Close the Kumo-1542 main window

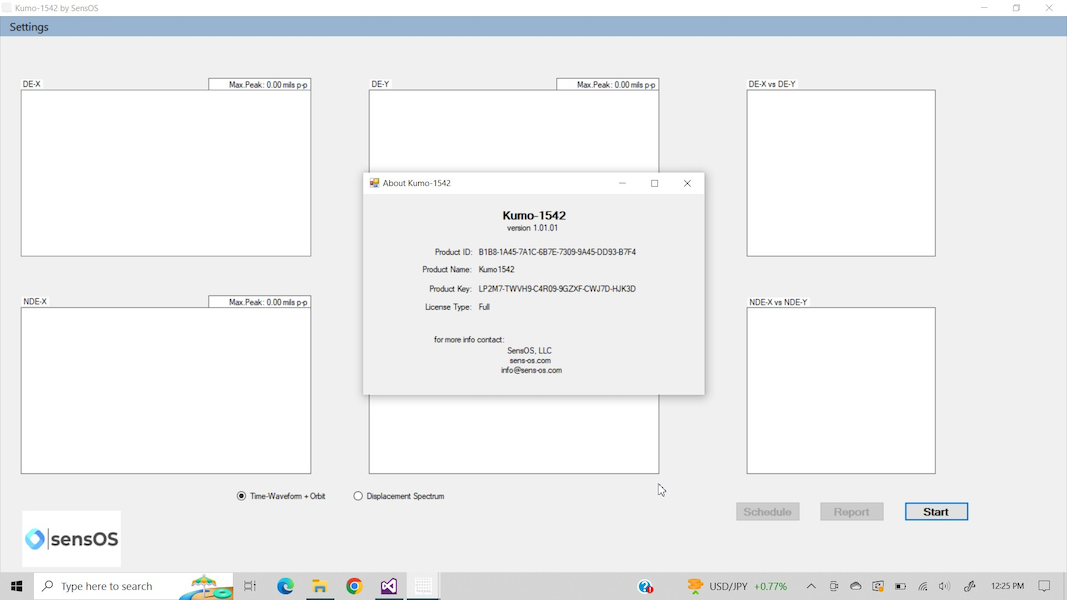click(1049, 8)
